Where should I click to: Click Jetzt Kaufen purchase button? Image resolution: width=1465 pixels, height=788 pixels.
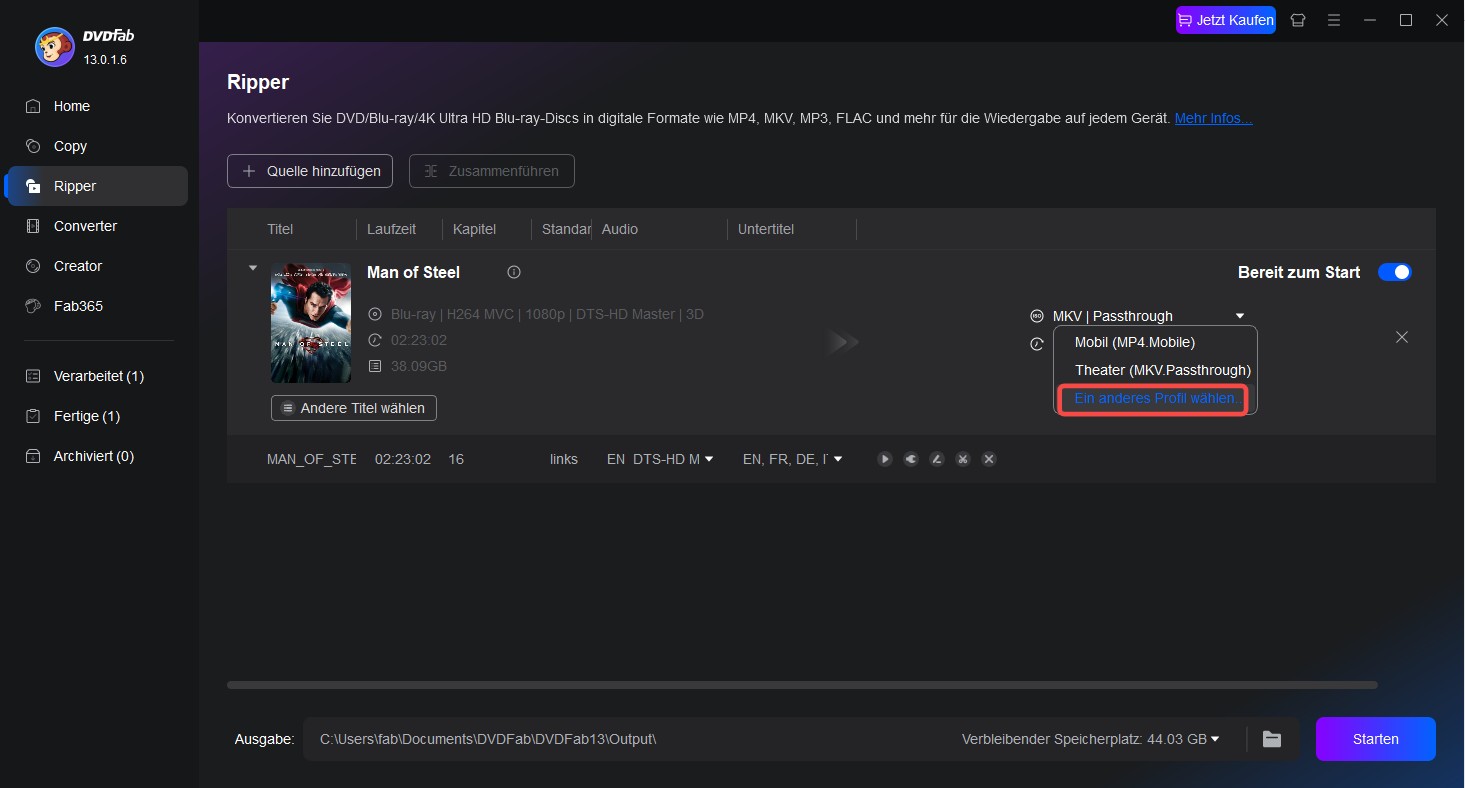click(1226, 20)
